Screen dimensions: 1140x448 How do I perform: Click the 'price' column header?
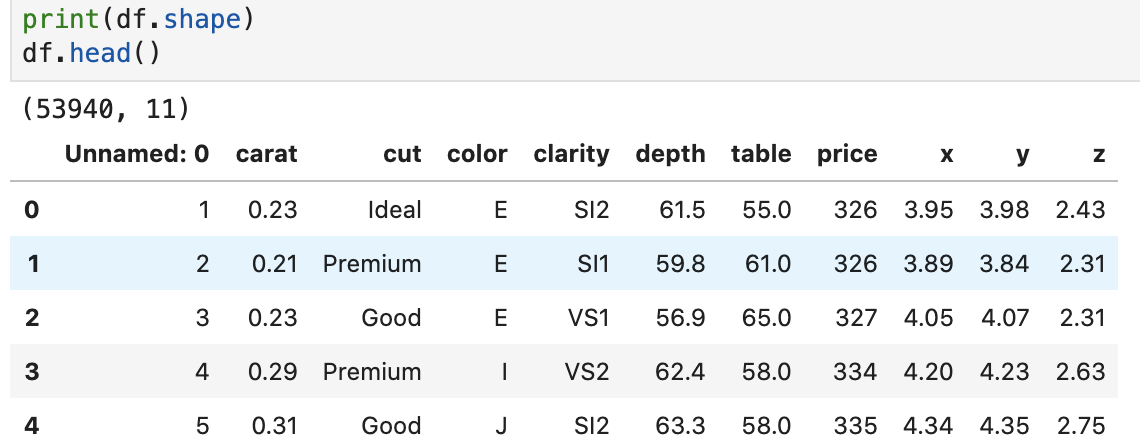(847, 154)
